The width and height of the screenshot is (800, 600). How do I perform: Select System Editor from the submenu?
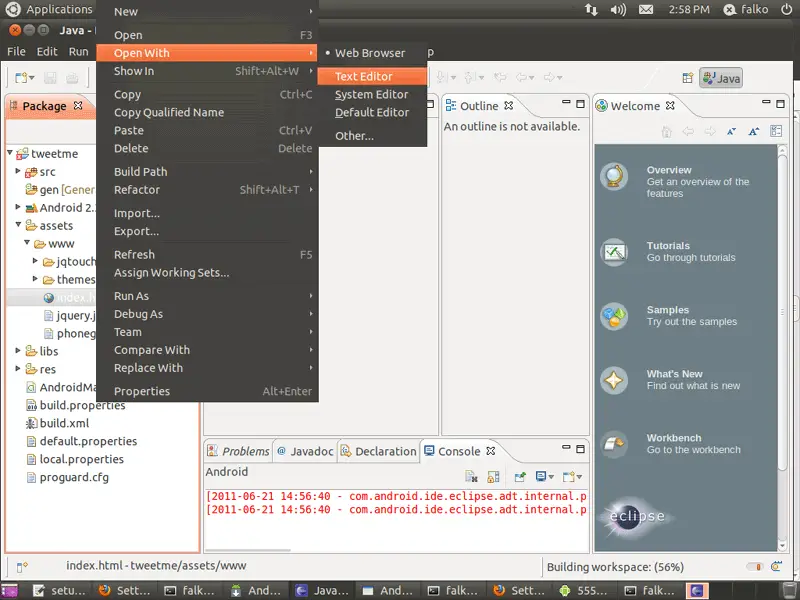pos(371,94)
